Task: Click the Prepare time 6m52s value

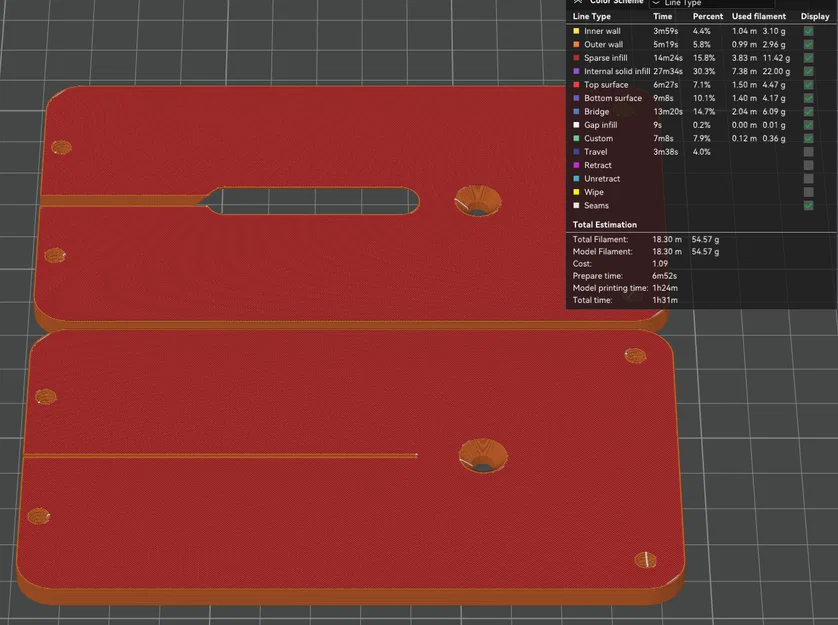Action: 664,276
